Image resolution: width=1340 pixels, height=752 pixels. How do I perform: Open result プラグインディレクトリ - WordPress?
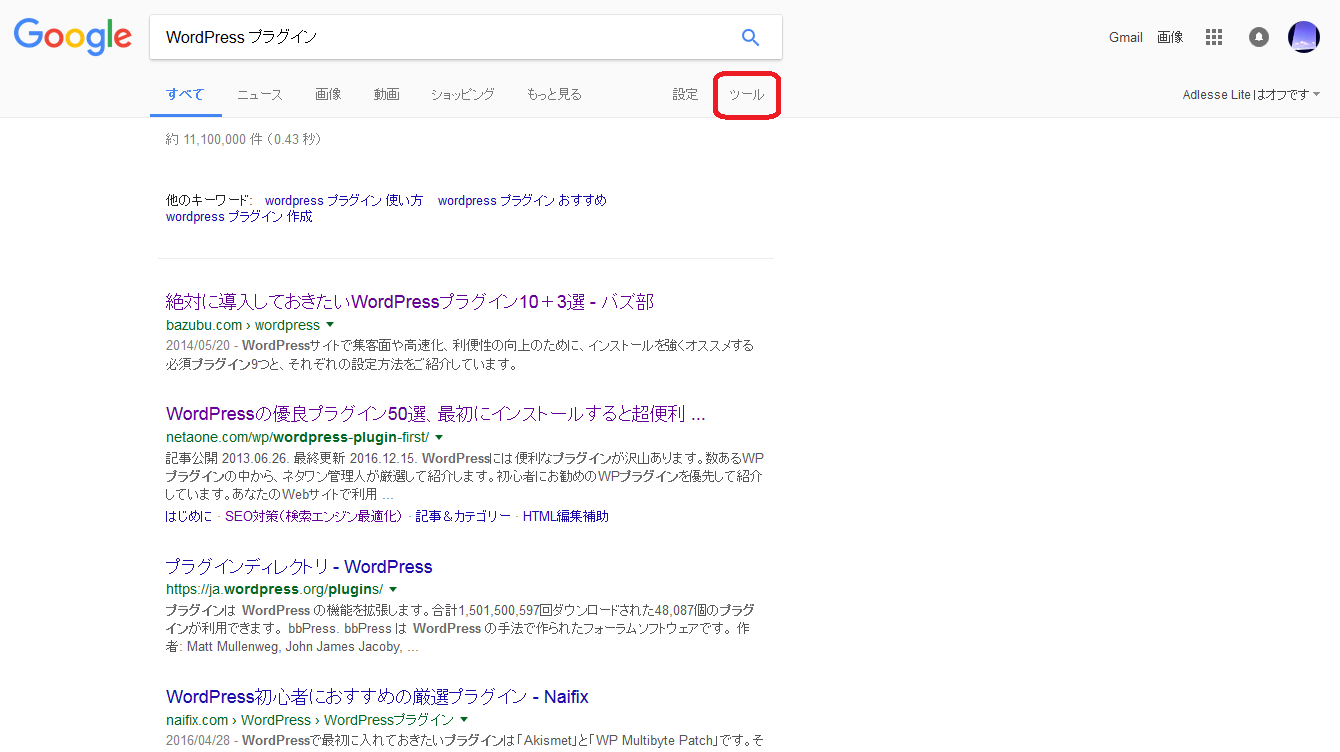299,567
